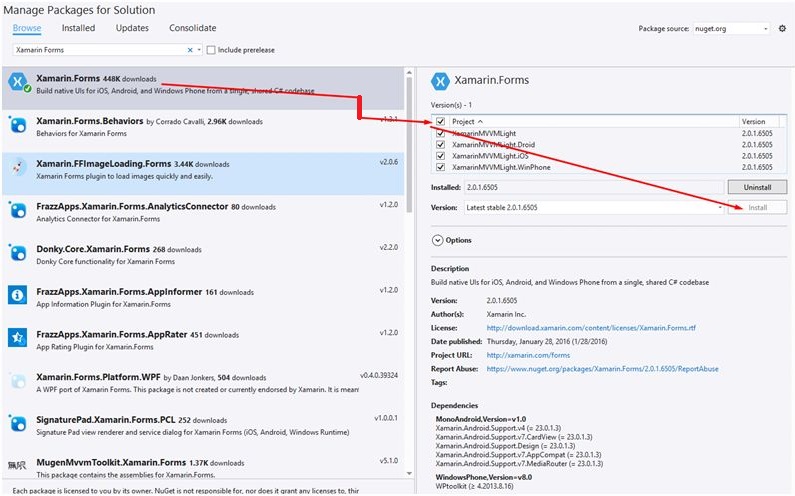
Task: Click the Version column header
Action: pos(753,122)
